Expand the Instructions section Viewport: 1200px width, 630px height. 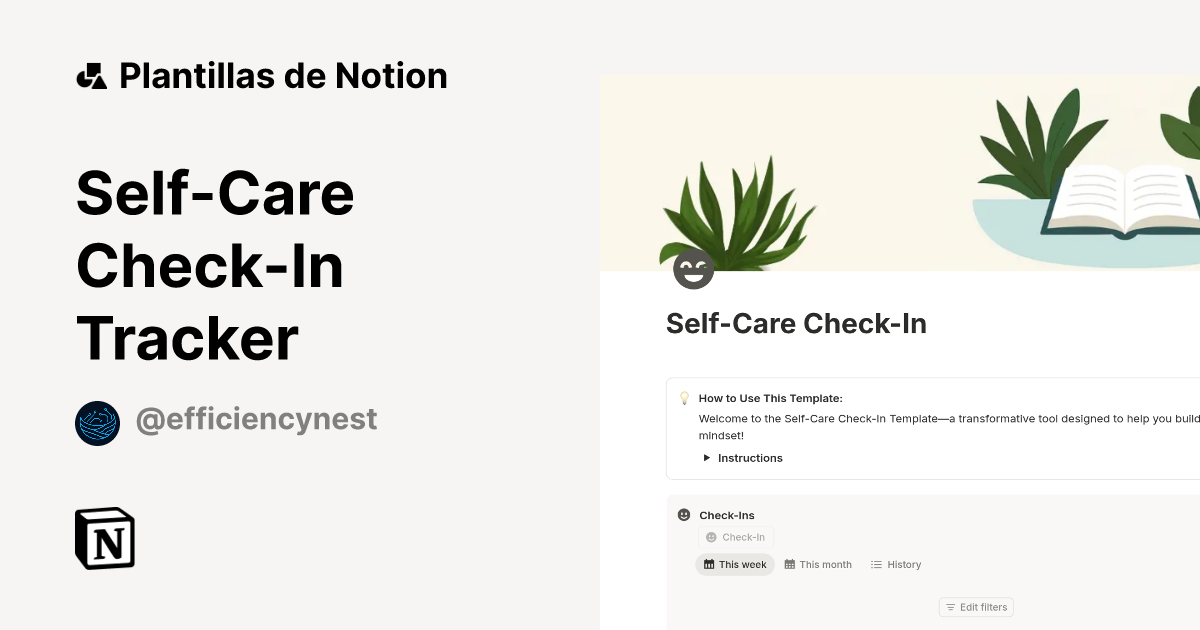[x=743, y=457]
